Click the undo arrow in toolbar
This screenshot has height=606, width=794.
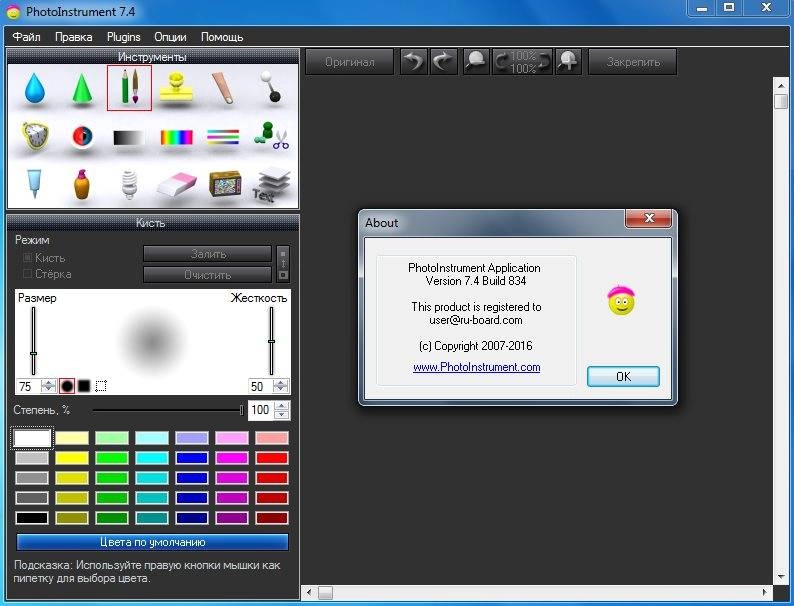(x=414, y=62)
